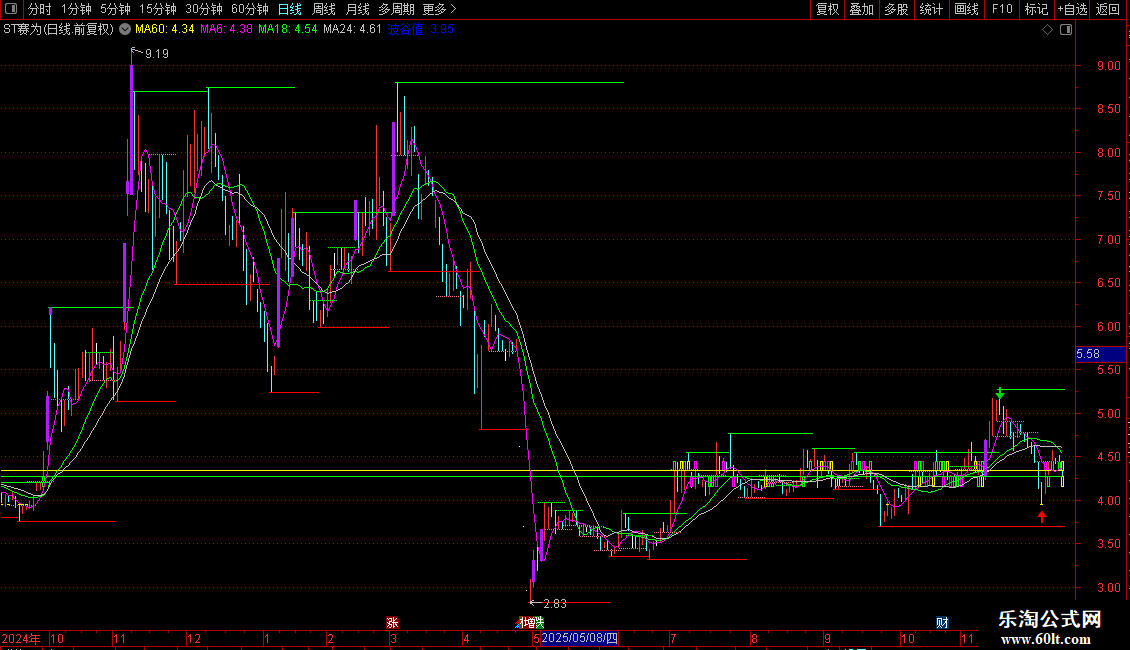
Task: Open F10 company information
Action: point(1002,9)
